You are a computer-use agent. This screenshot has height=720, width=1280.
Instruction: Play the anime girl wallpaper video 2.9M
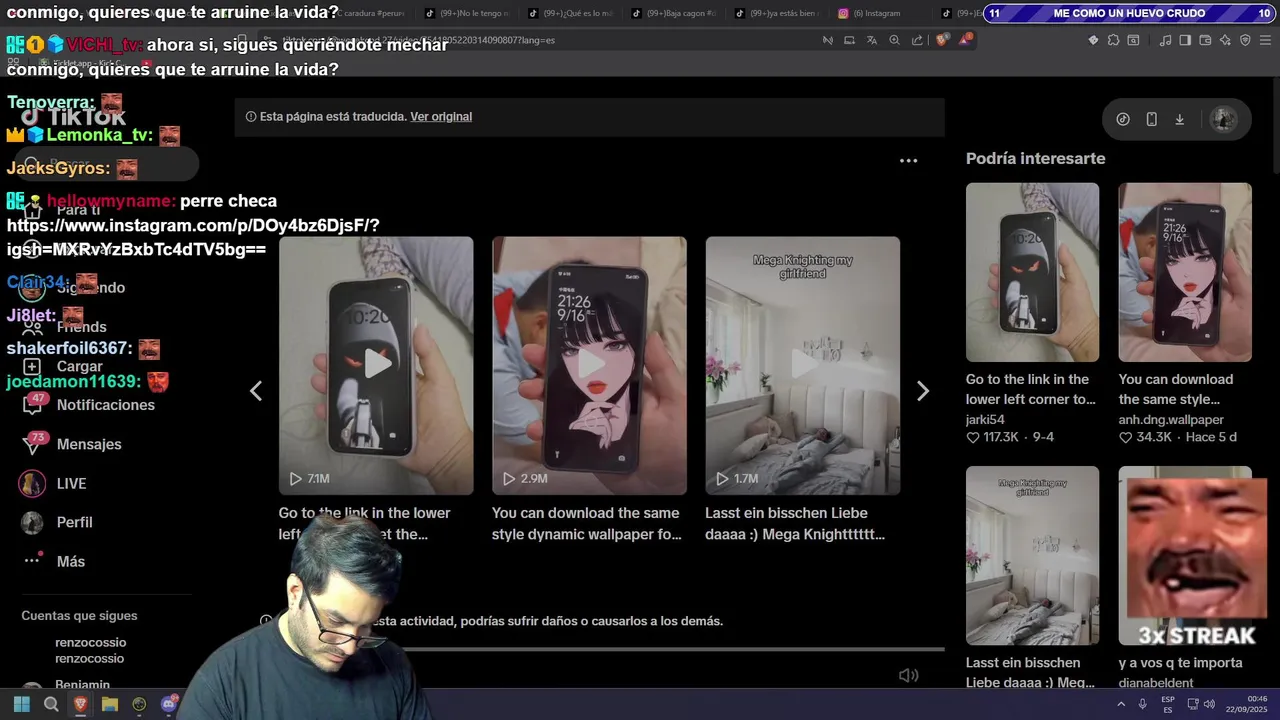(589, 365)
